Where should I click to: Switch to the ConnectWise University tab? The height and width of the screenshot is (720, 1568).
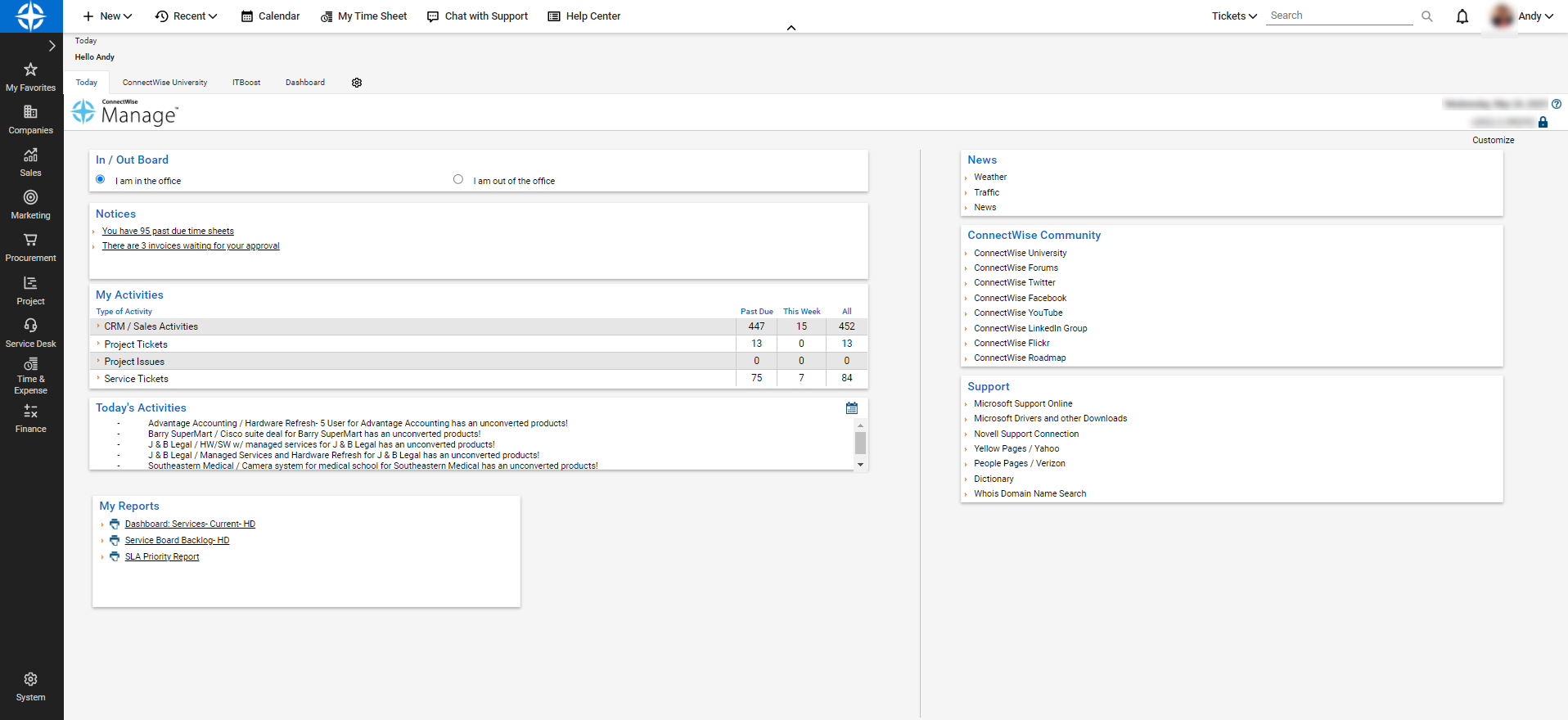tap(164, 83)
